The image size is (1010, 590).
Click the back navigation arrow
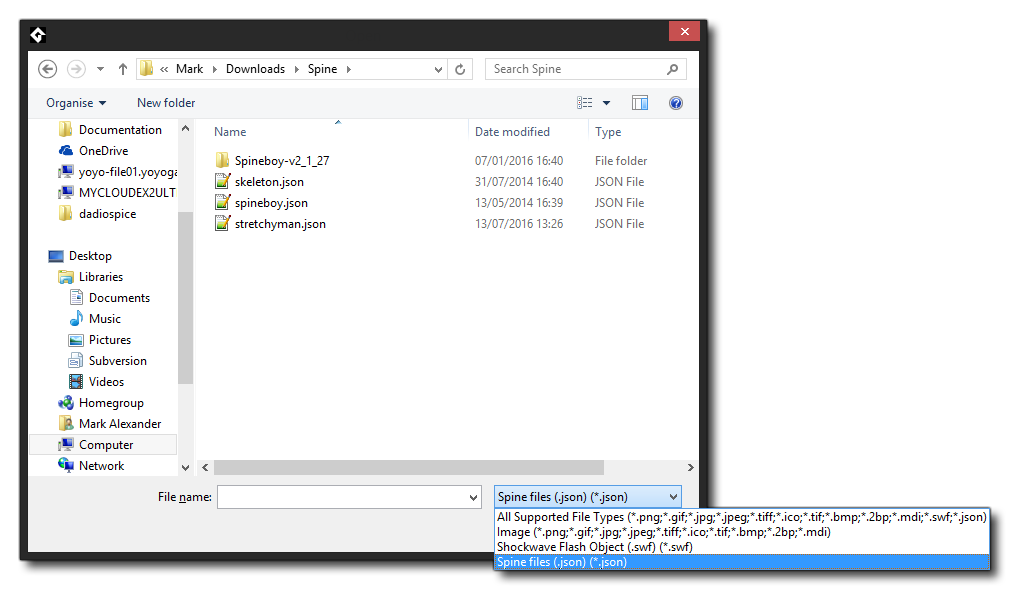click(x=47, y=69)
